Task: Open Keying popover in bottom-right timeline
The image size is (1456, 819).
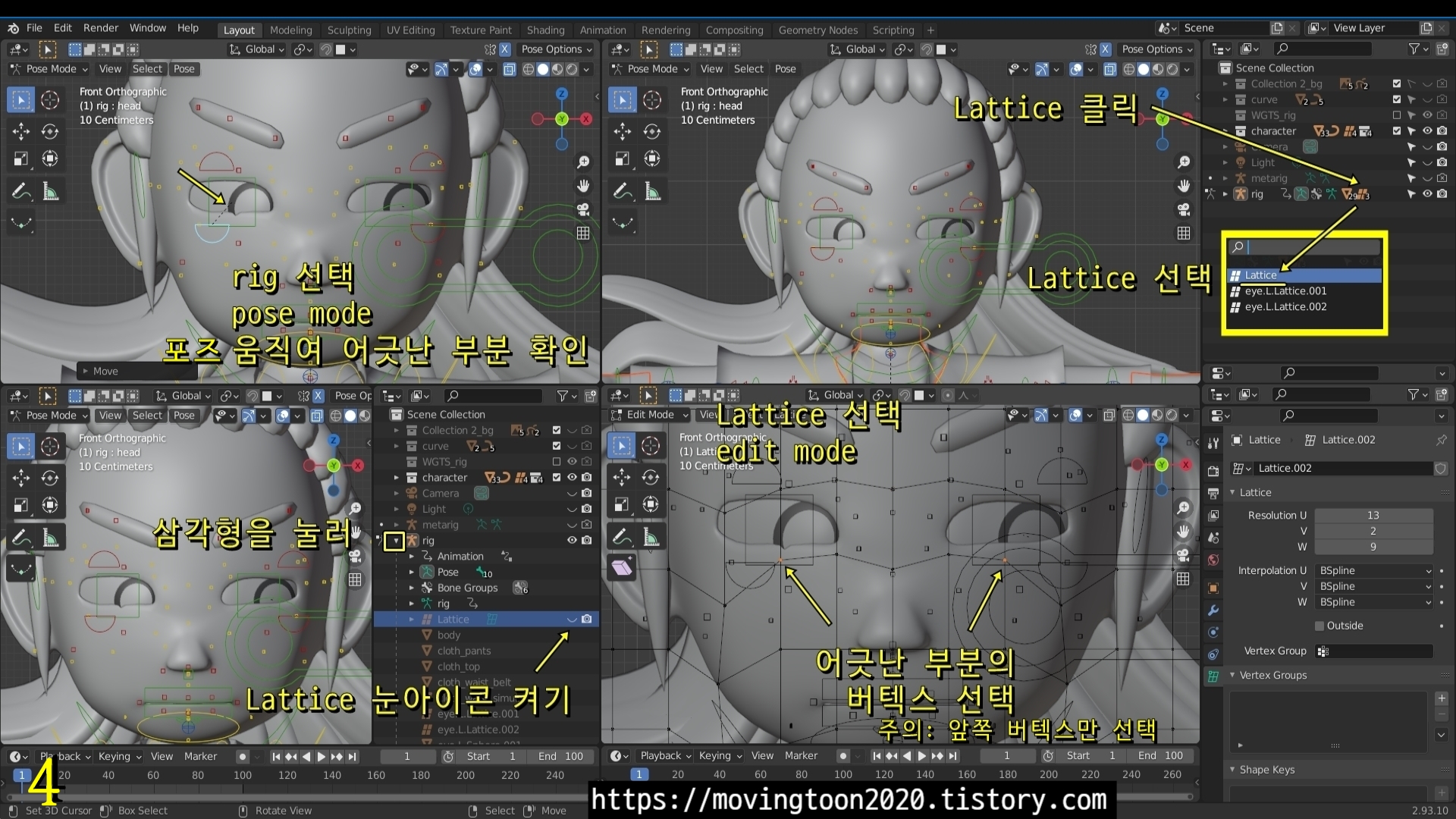Action: (x=720, y=756)
